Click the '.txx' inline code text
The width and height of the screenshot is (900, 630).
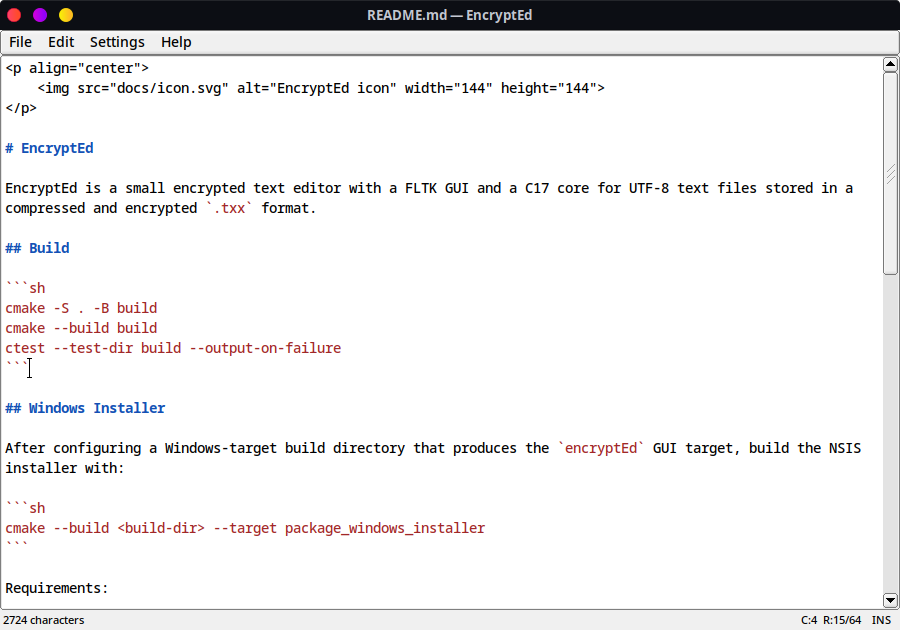click(x=229, y=208)
